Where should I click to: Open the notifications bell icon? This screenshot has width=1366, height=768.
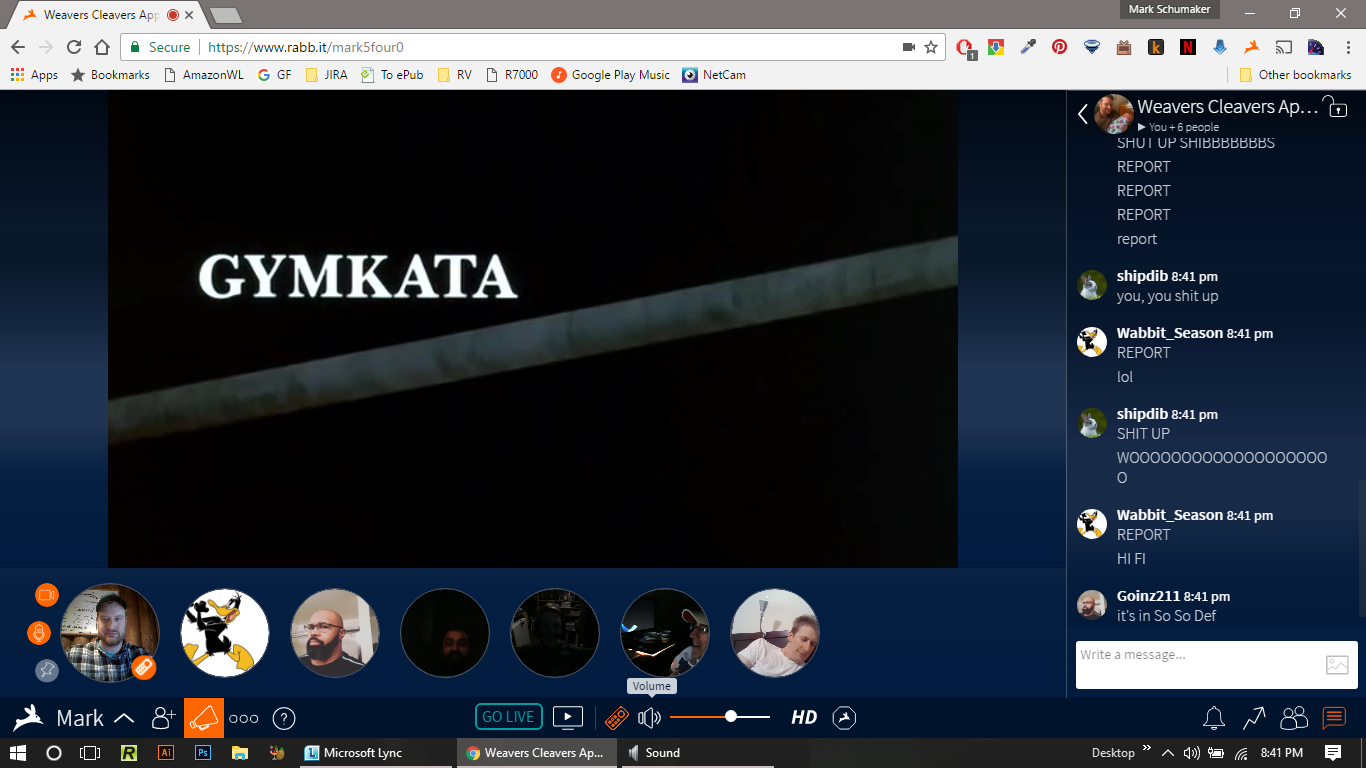point(1214,718)
